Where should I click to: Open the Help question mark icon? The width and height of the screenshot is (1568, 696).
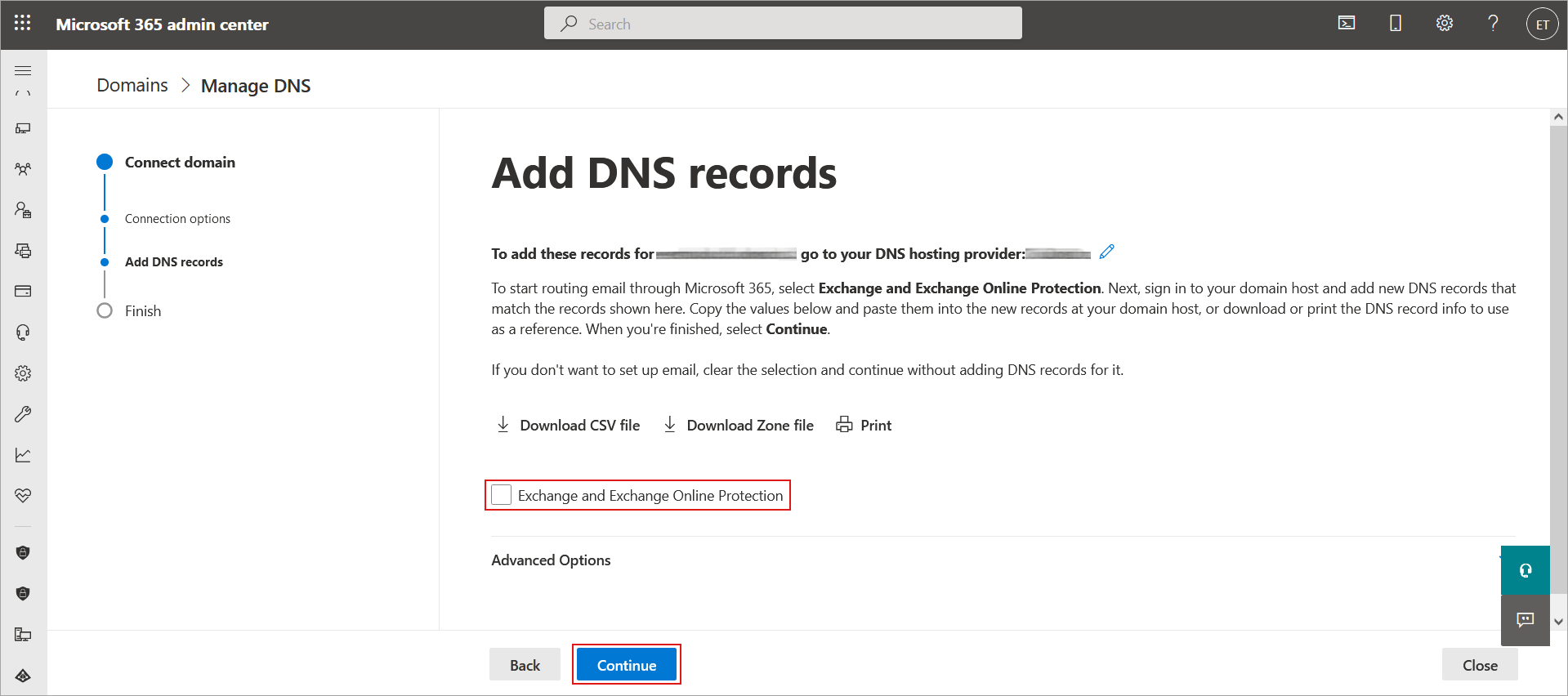(1493, 24)
